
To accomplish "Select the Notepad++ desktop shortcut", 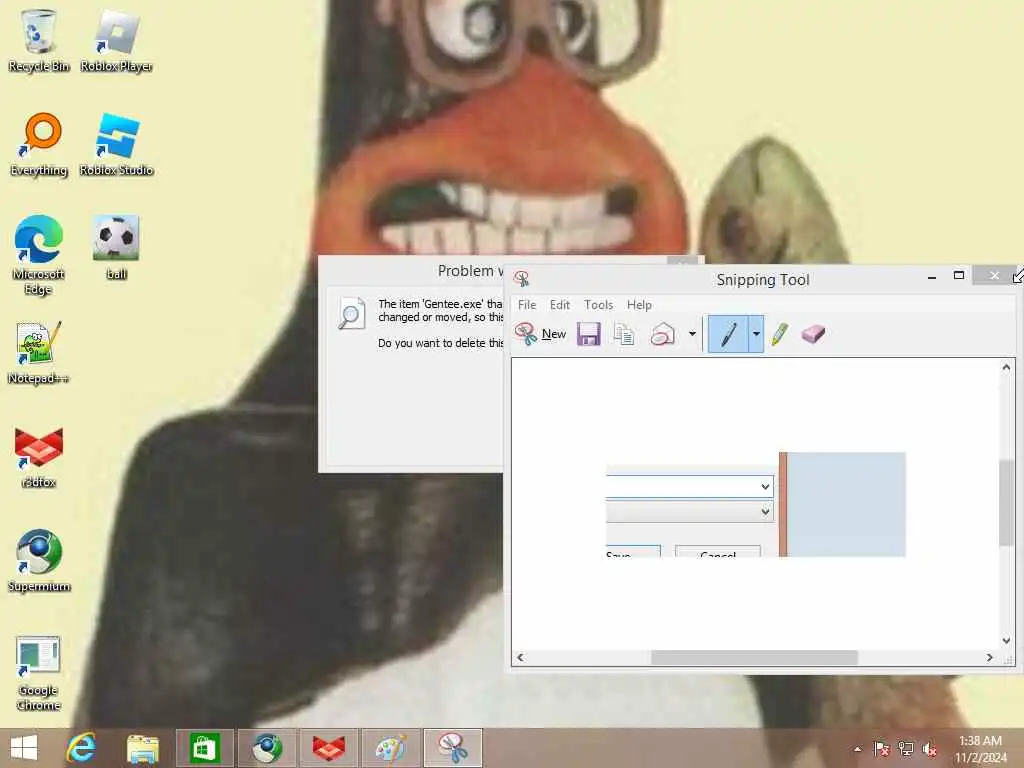I will 39,353.
